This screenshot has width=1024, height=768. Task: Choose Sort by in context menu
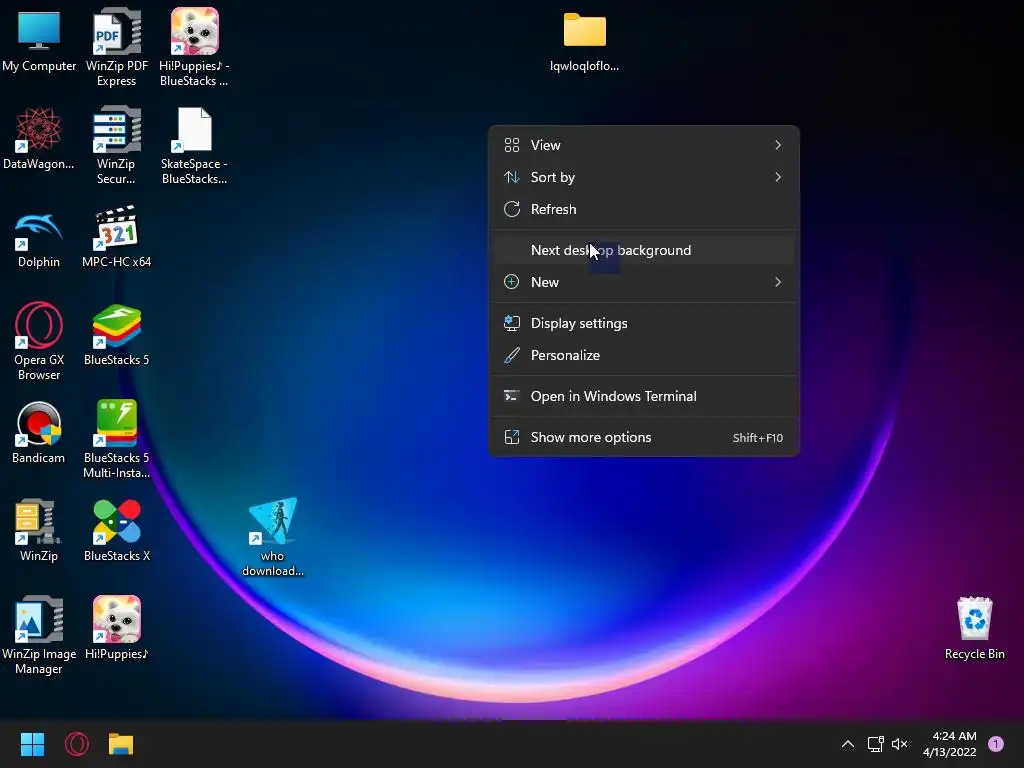pyautogui.click(x=644, y=177)
